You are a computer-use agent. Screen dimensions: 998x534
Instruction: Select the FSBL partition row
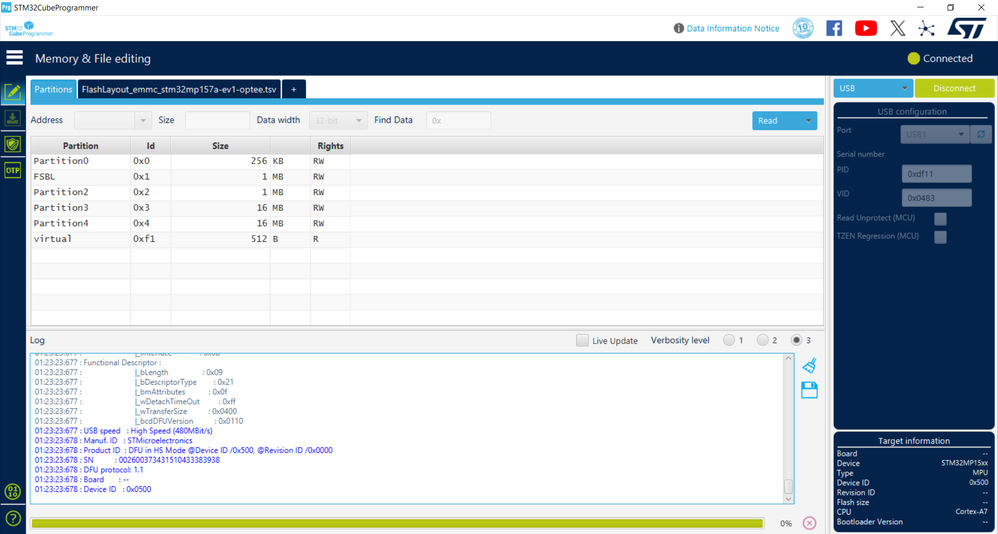tap(427, 177)
